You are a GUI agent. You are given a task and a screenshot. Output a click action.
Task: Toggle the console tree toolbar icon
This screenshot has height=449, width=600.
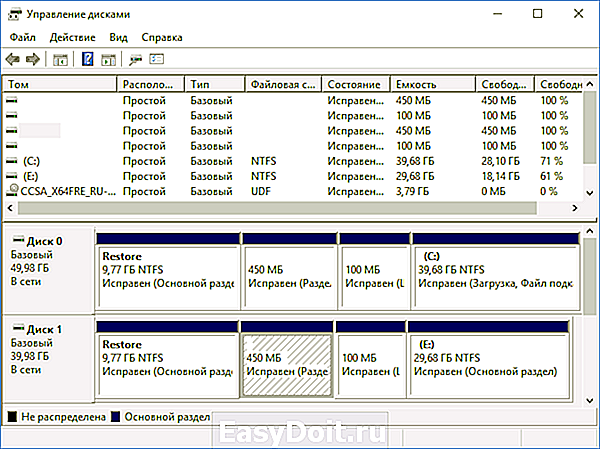click(x=60, y=59)
